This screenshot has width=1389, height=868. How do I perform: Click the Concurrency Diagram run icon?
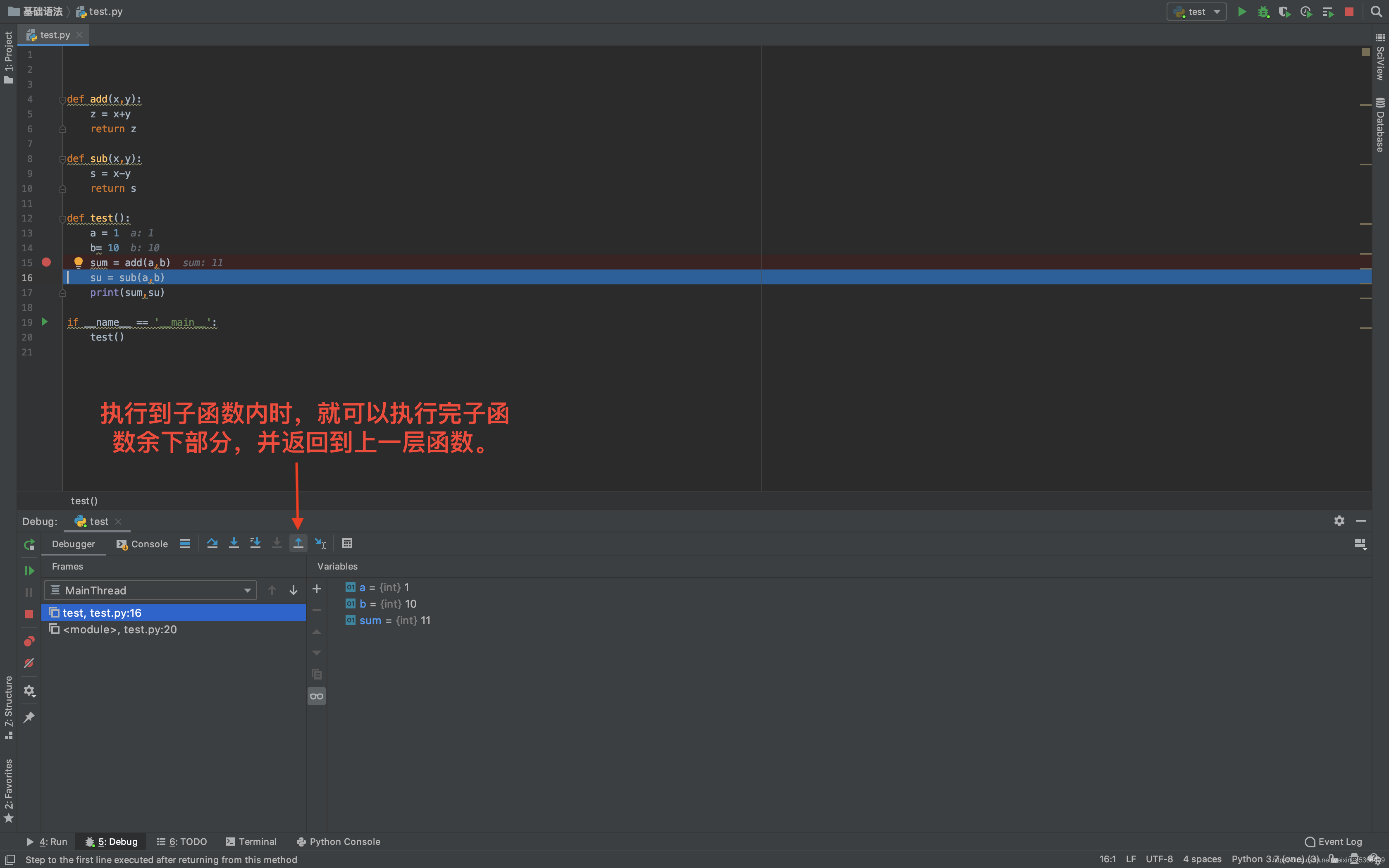(1327, 12)
